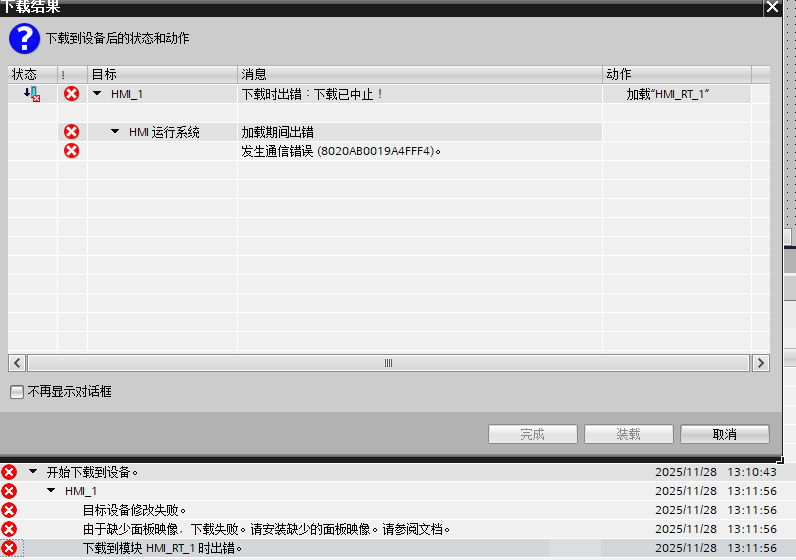The image size is (796, 560).
Task: Click error icon beside 发生通信错误 message
Action: (72, 151)
